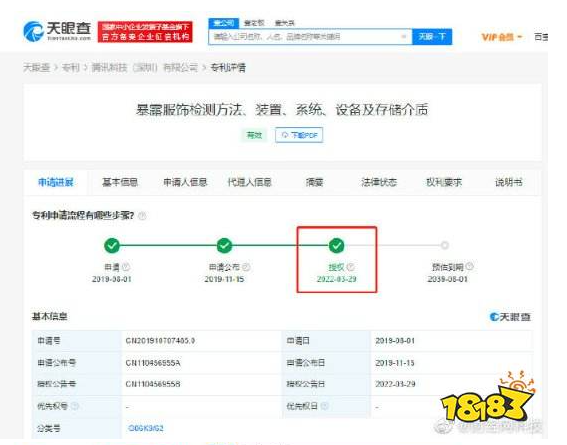Click the help icon beside 优先权日

click(324, 406)
